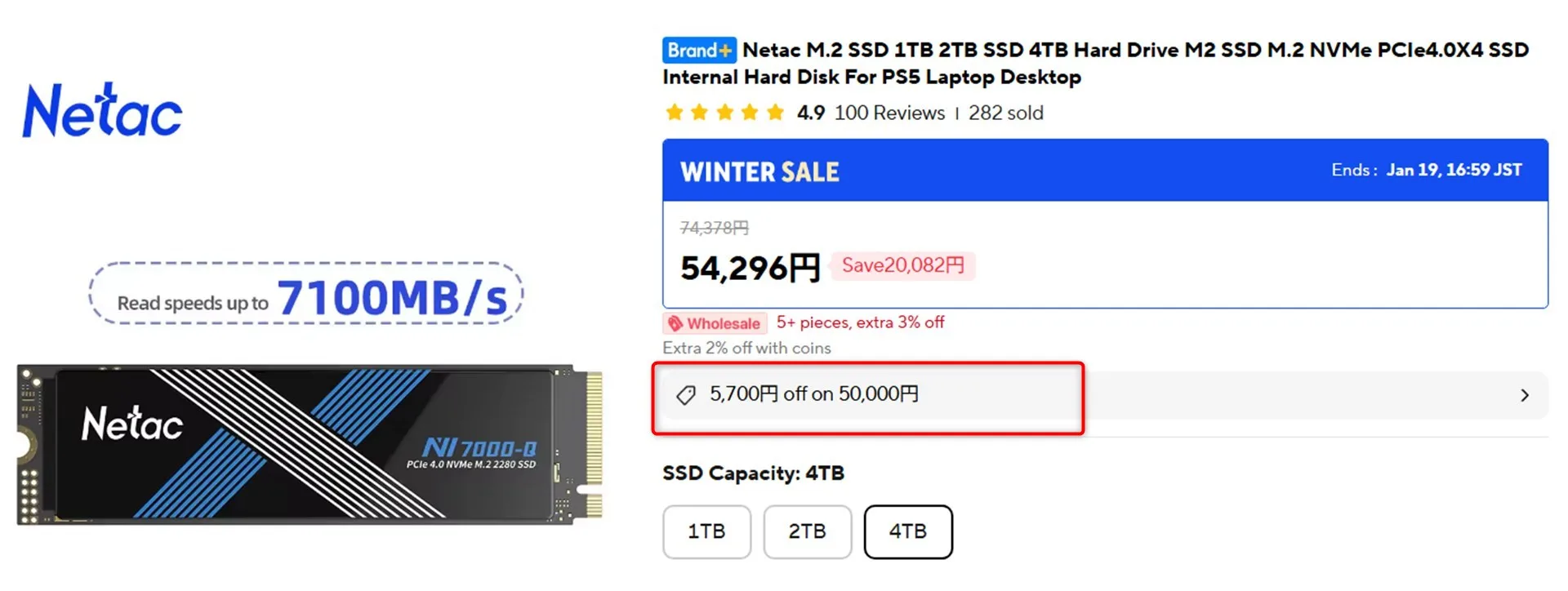Image resolution: width=1568 pixels, height=591 pixels.
Task: Open the 100 Reviews link
Action: (x=889, y=113)
